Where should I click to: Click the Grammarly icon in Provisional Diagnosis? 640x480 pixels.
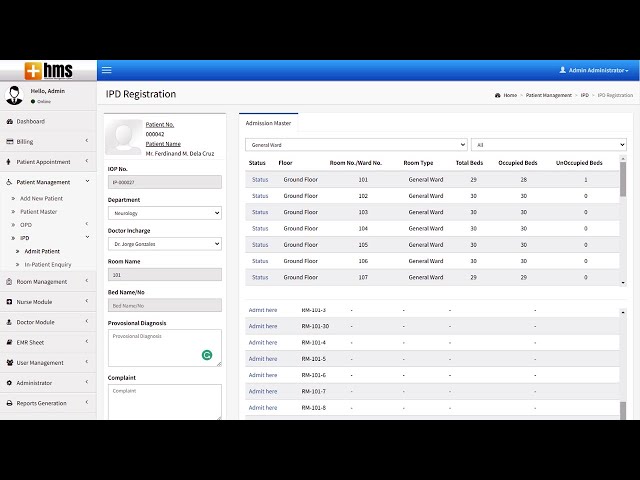click(207, 355)
